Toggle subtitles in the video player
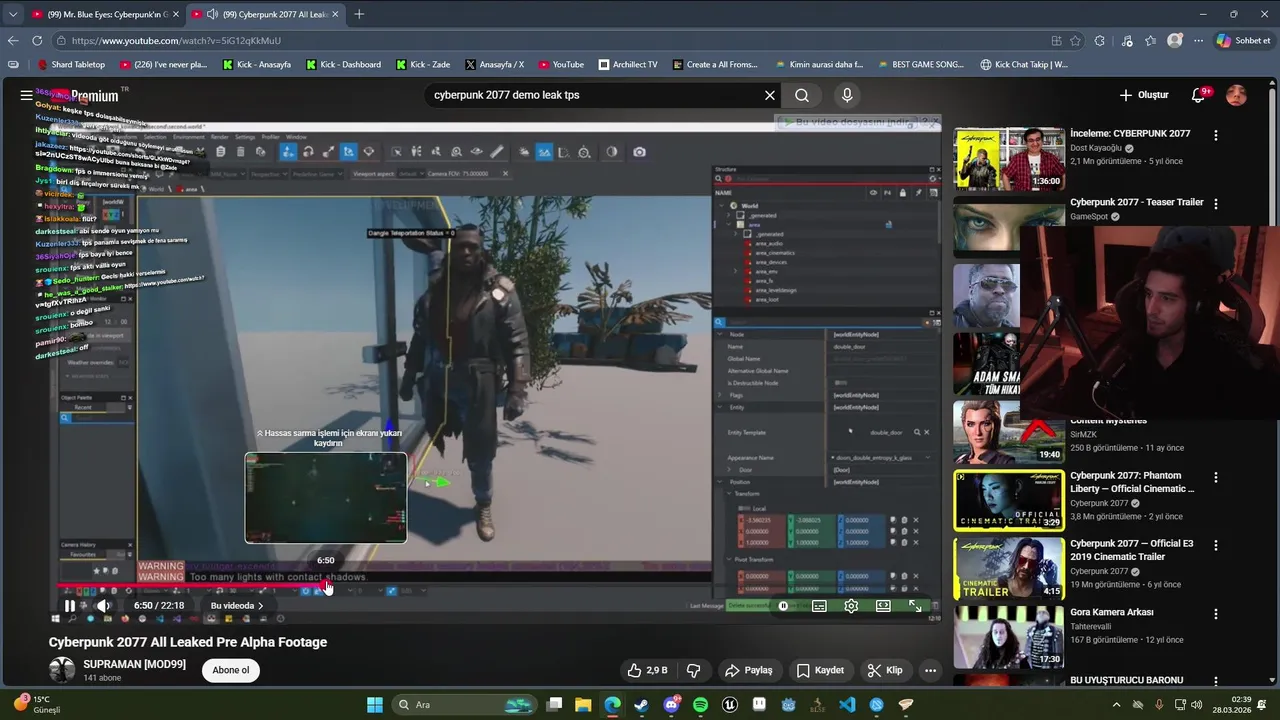This screenshot has width=1280, height=720. pos(819,606)
